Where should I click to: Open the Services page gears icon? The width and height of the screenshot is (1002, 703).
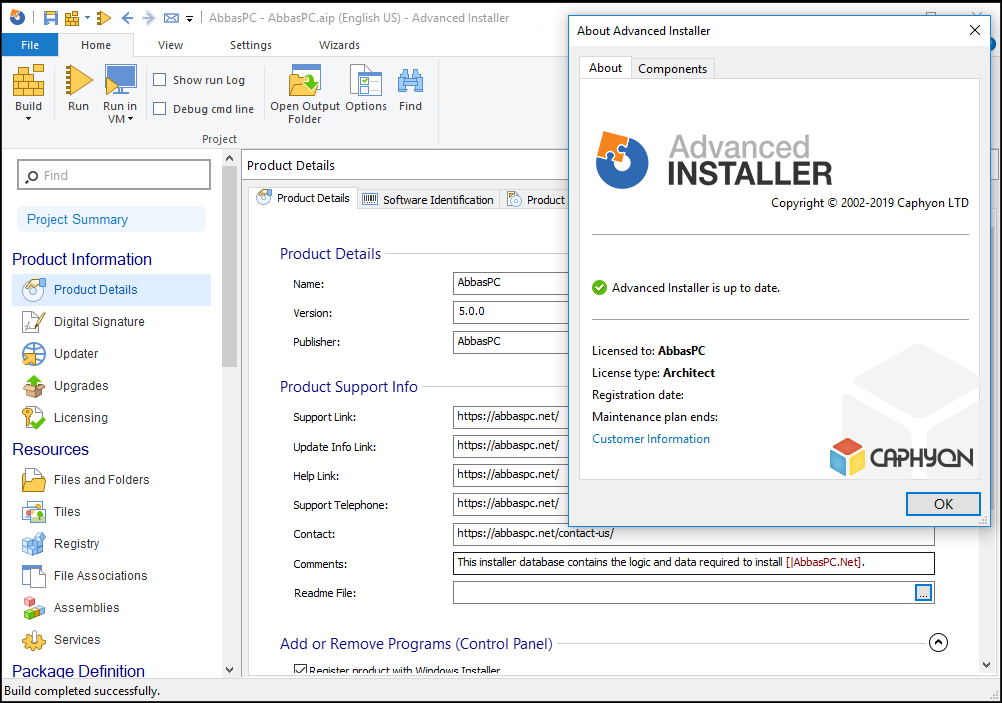[33, 639]
